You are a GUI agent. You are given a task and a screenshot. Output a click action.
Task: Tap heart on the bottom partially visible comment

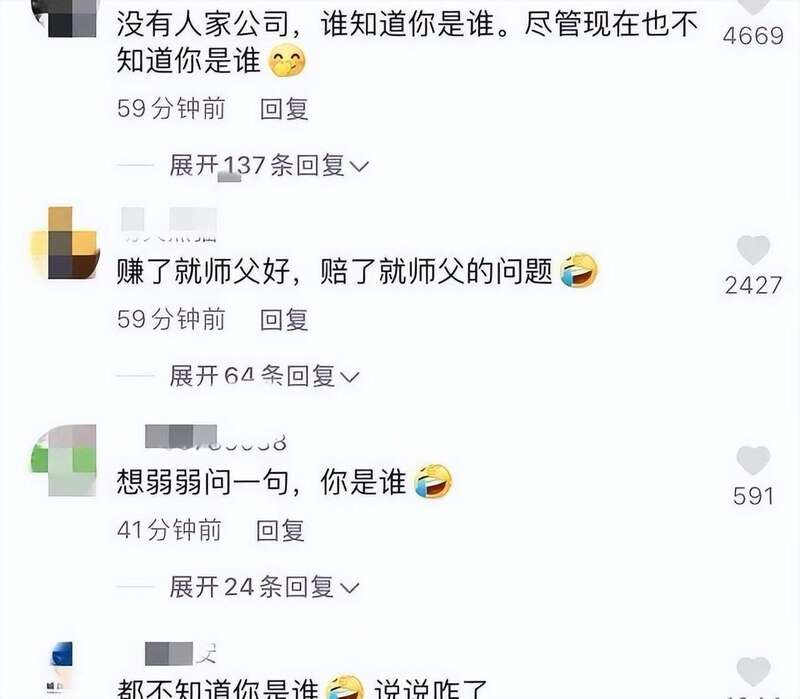753,671
